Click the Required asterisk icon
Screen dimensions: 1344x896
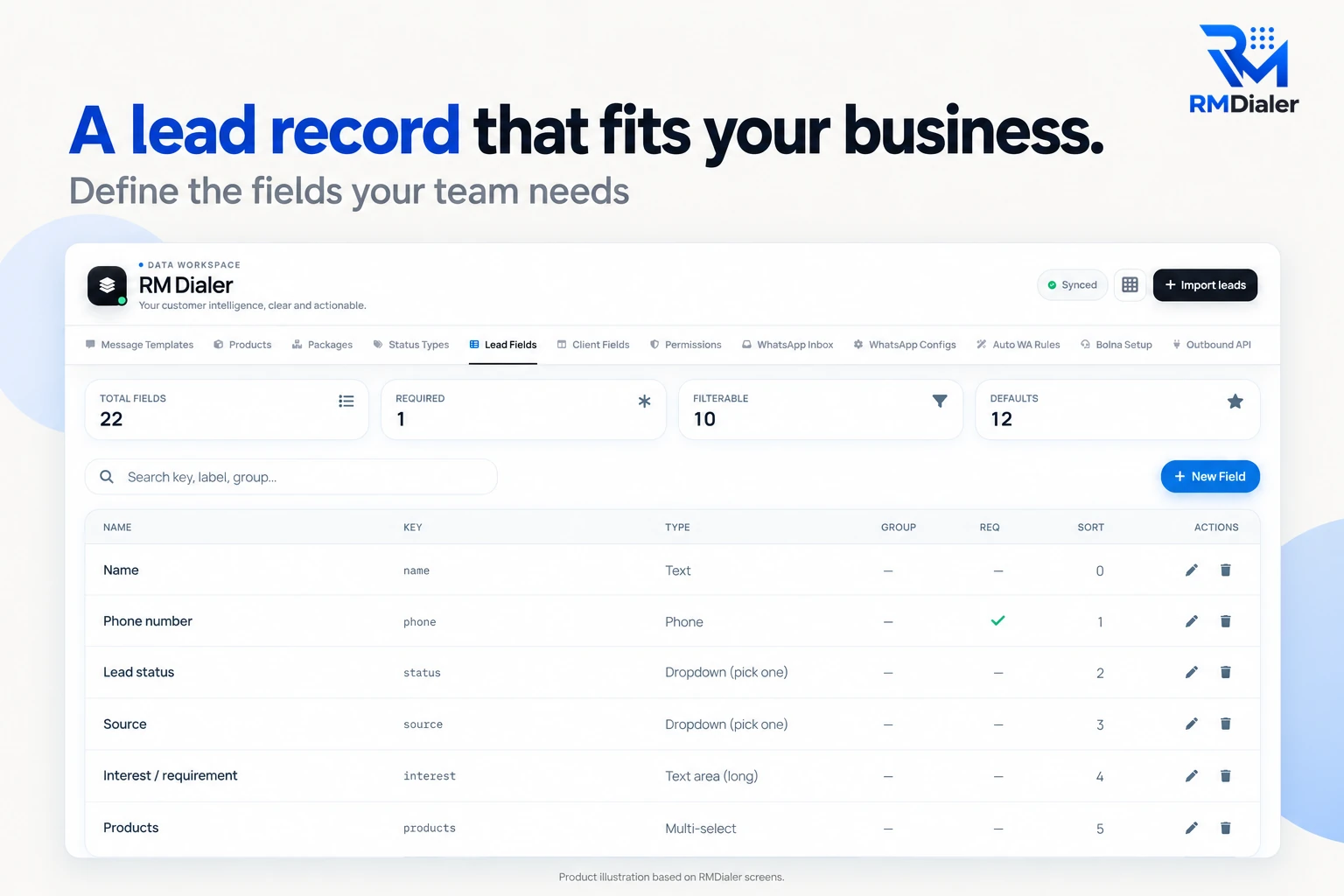click(x=644, y=401)
